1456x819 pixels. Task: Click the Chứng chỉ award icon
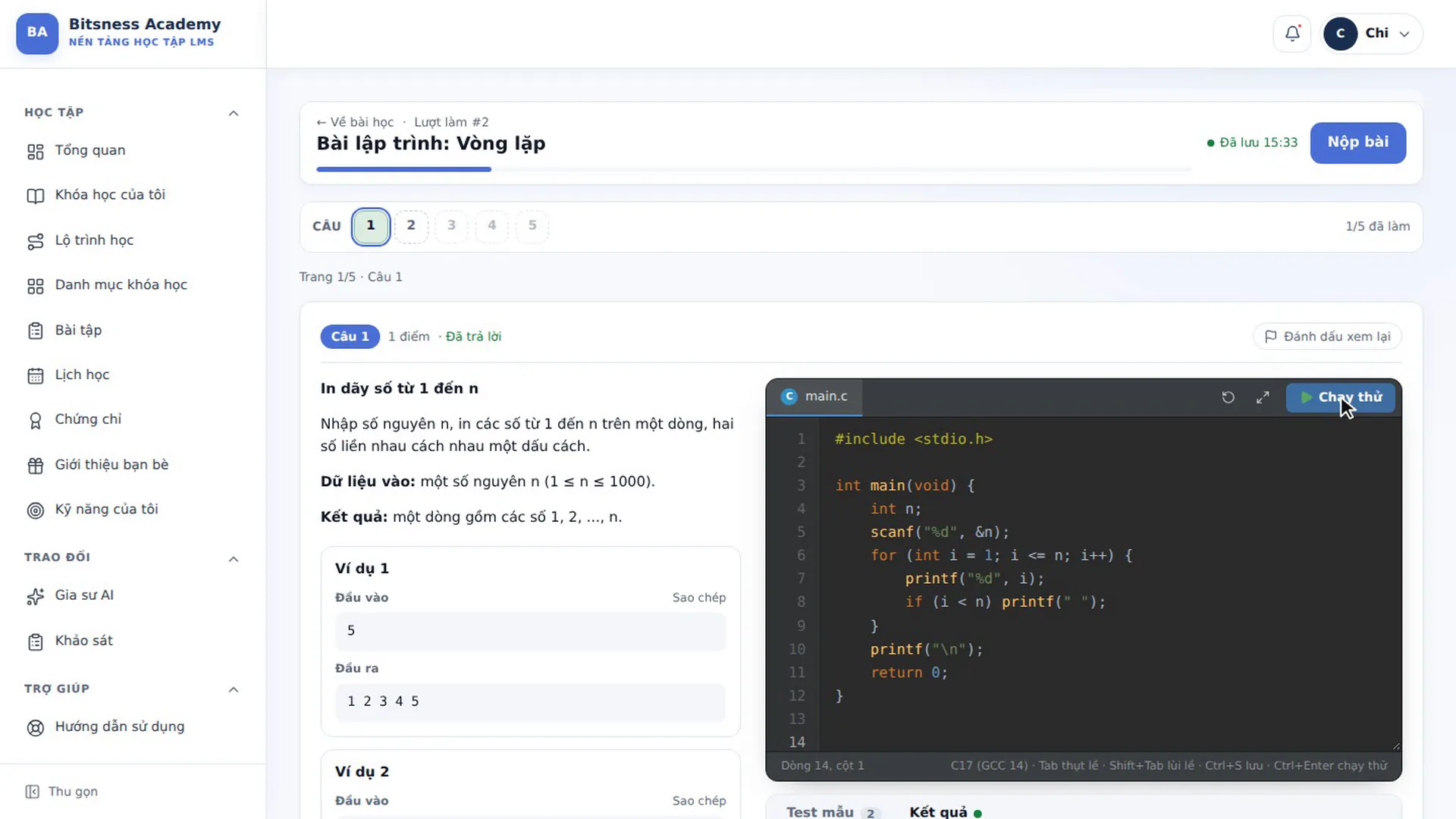tap(36, 420)
